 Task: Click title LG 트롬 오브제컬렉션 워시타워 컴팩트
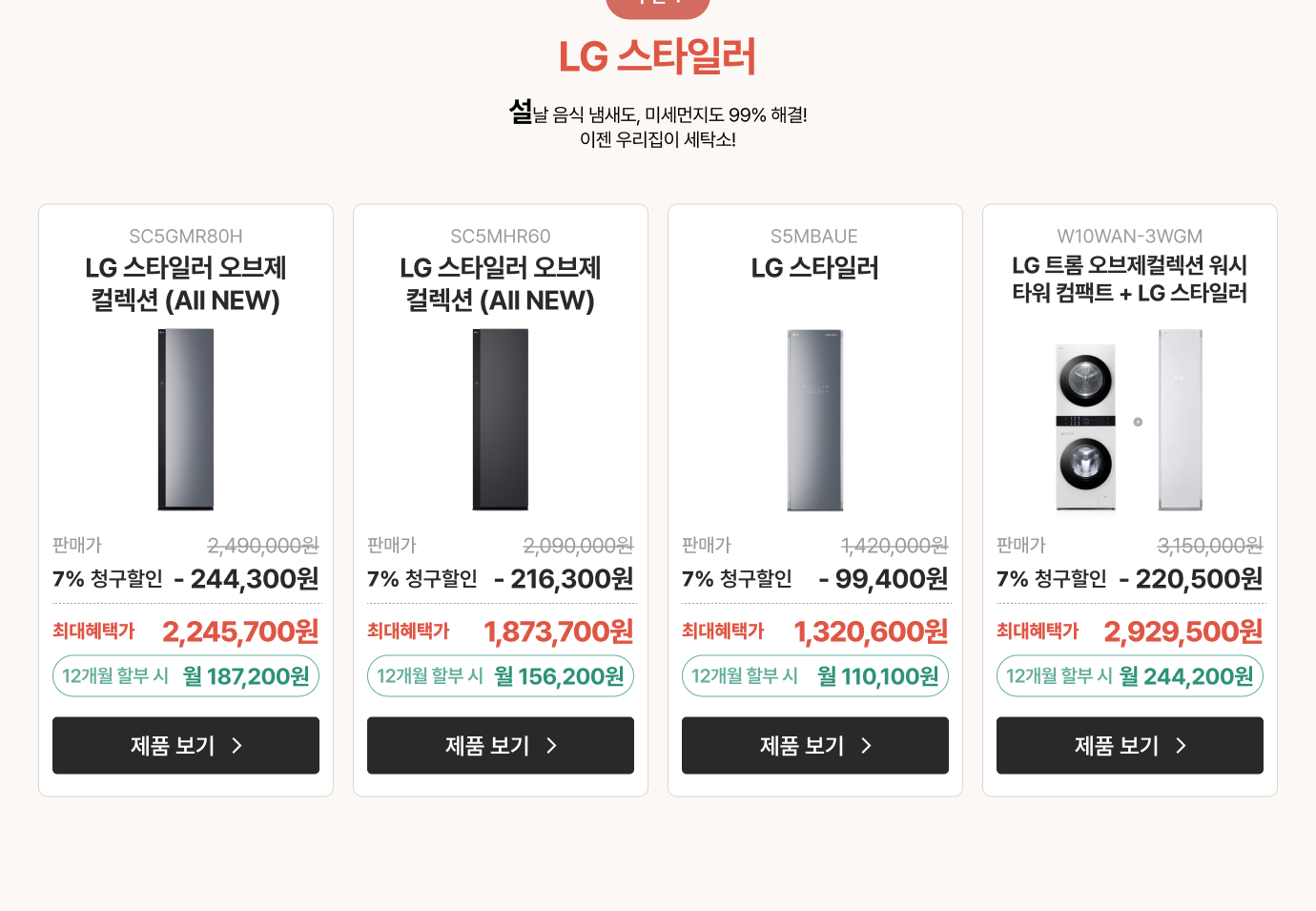coord(1130,279)
